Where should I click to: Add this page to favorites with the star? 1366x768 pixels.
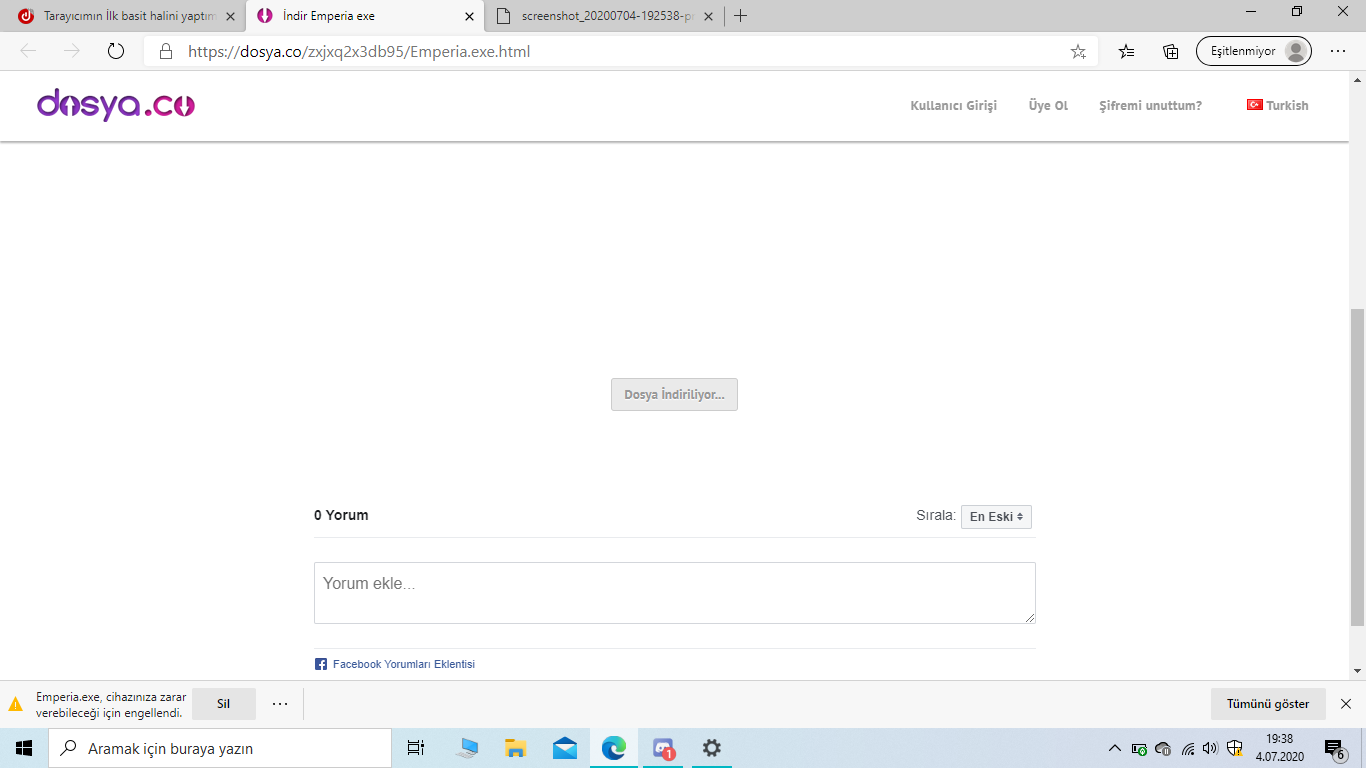pyautogui.click(x=1078, y=51)
